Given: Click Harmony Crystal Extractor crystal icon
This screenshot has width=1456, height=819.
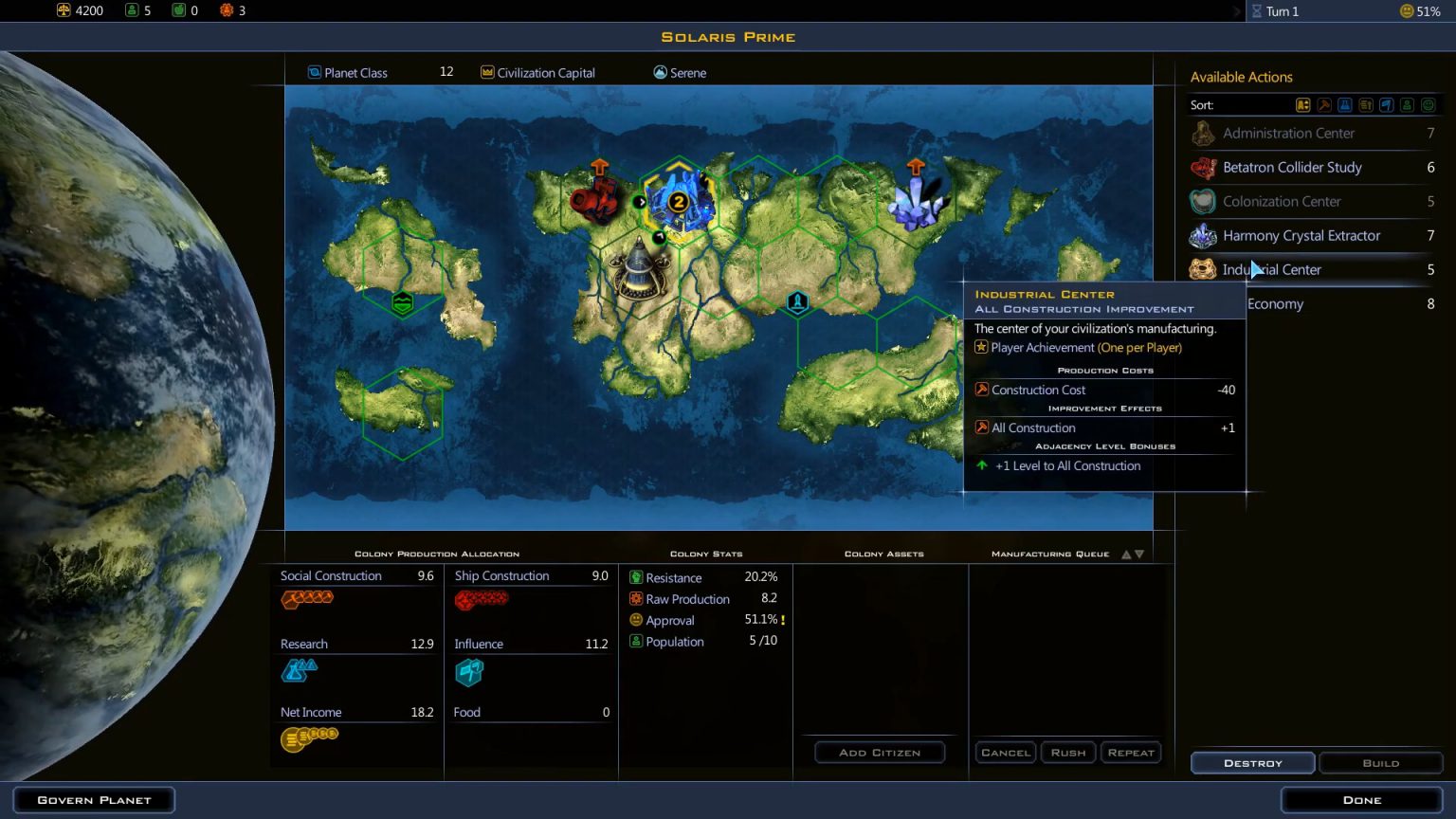Looking at the screenshot, I should coord(1203,236).
